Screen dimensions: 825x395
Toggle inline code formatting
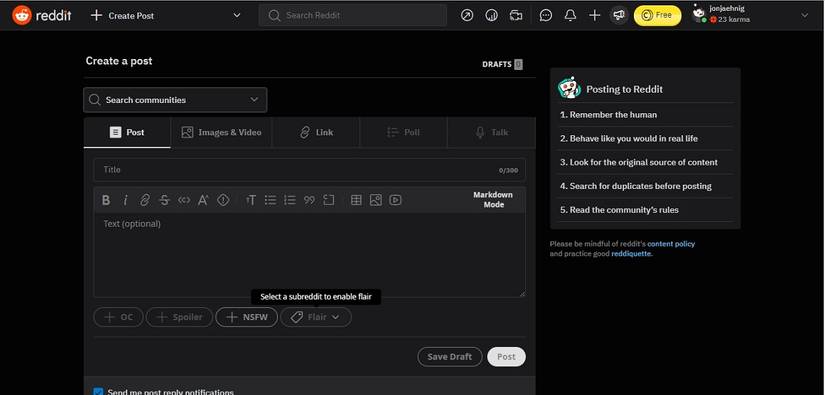click(184, 200)
